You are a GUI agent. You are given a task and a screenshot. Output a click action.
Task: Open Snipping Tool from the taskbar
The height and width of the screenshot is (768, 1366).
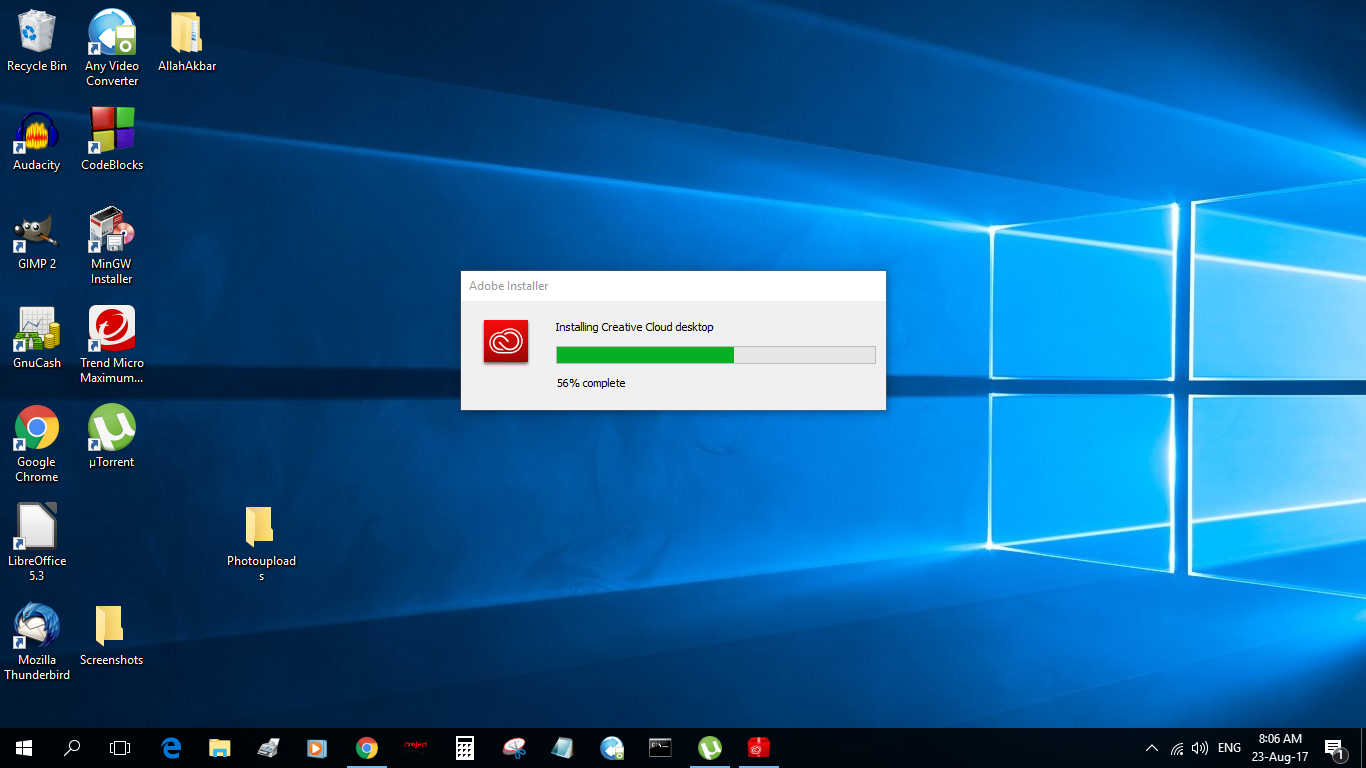point(514,748)
